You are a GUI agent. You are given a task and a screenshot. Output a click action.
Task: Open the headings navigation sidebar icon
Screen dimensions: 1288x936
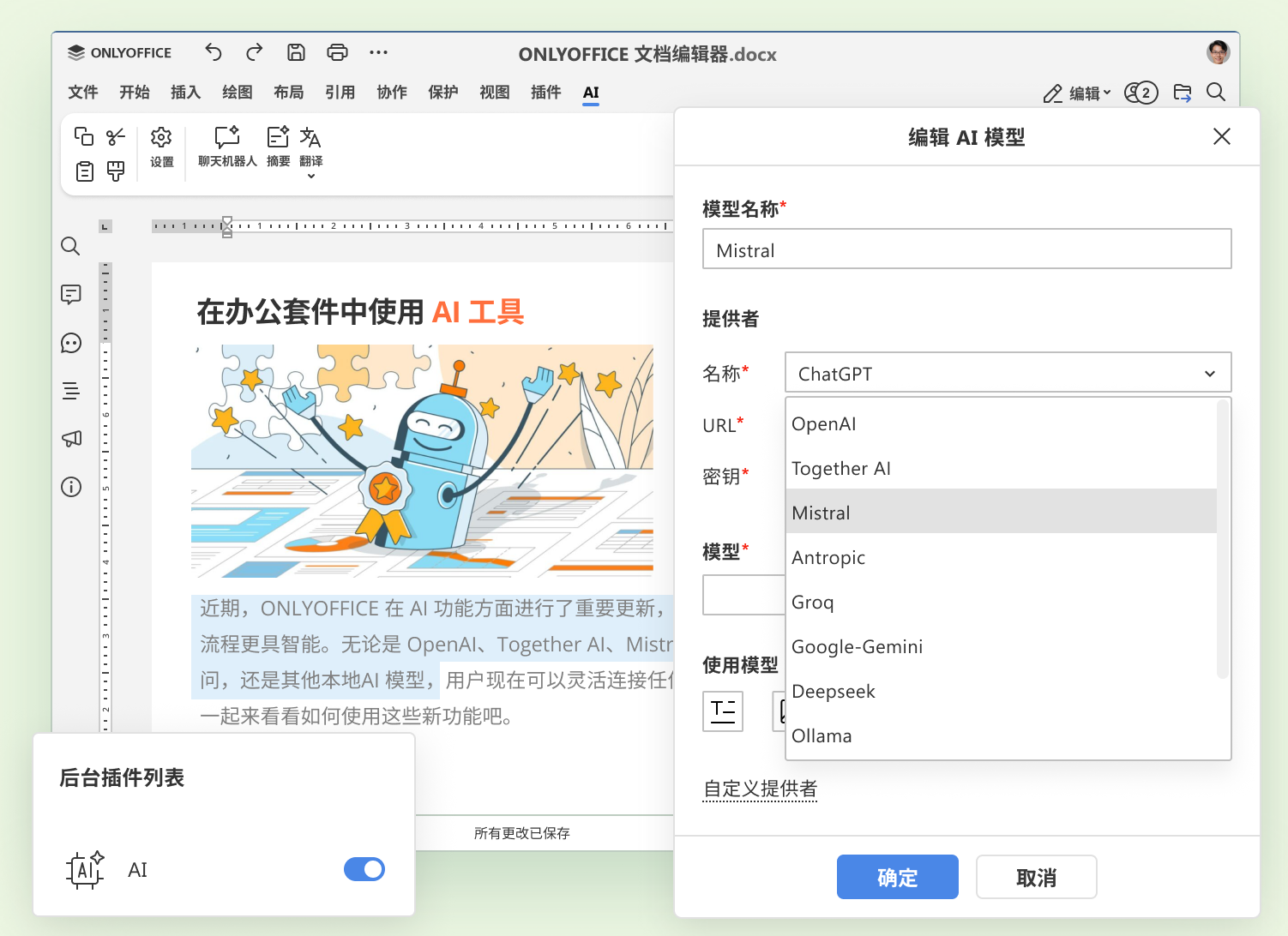click(x=71, y=391)
